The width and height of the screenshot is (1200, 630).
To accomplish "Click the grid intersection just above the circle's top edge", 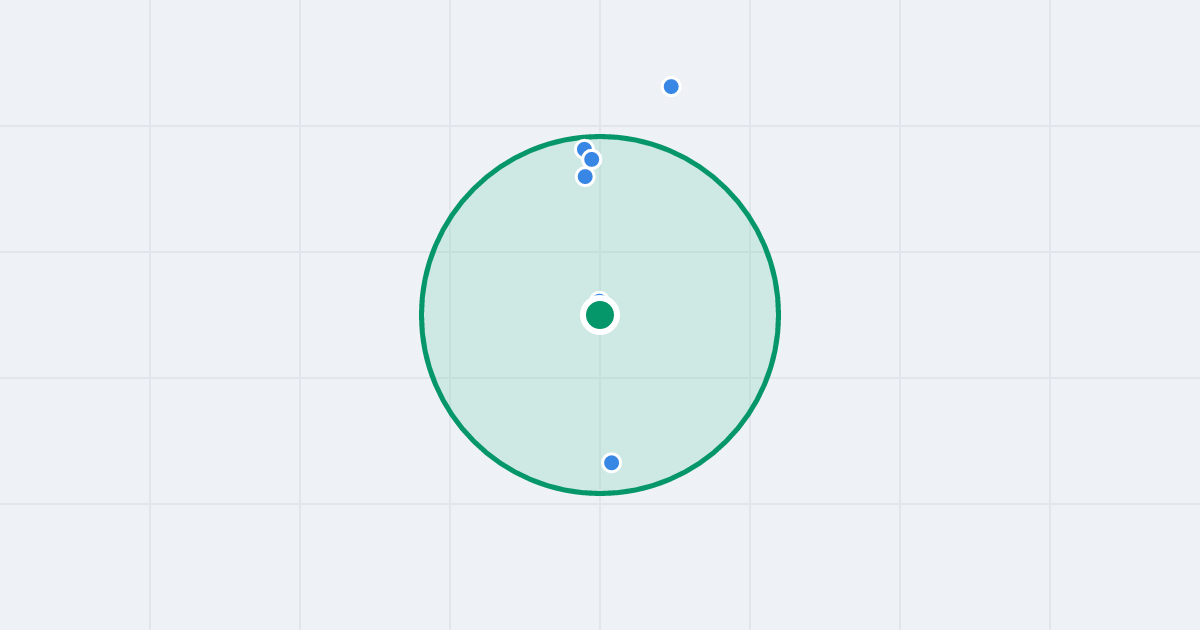I will coord(600,126).
